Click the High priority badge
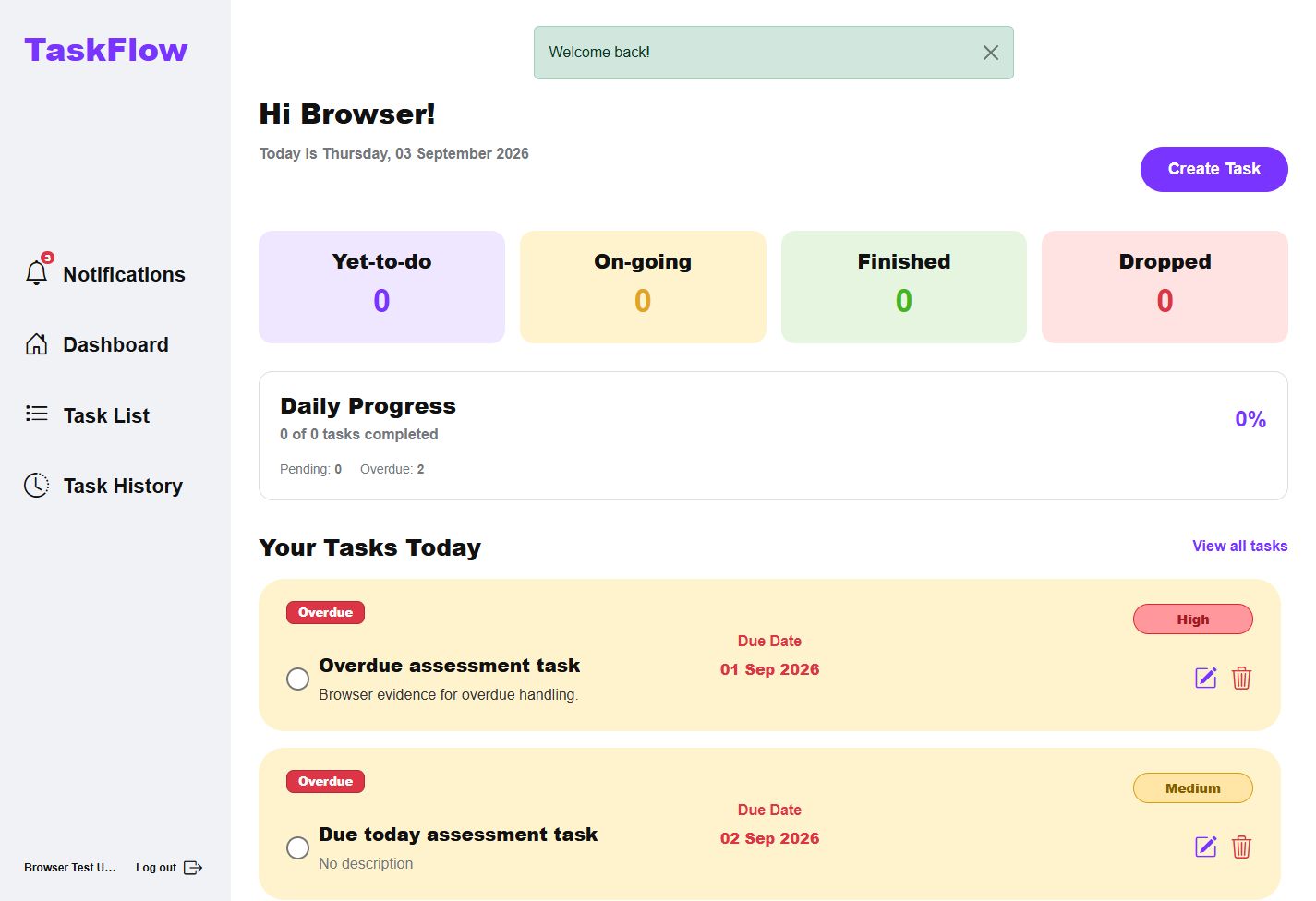The height and width of the screenshot is (901, 1316). [x=1193, y=619]
